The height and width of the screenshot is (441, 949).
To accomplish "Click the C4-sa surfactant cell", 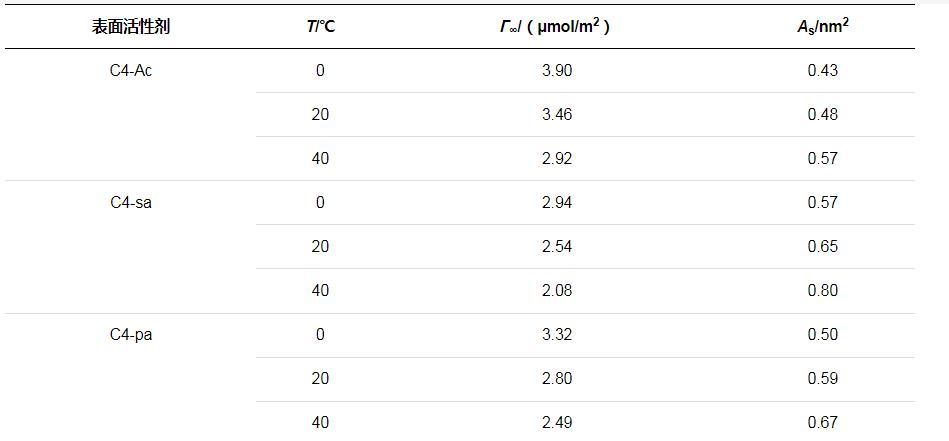I will click(130, 203).
